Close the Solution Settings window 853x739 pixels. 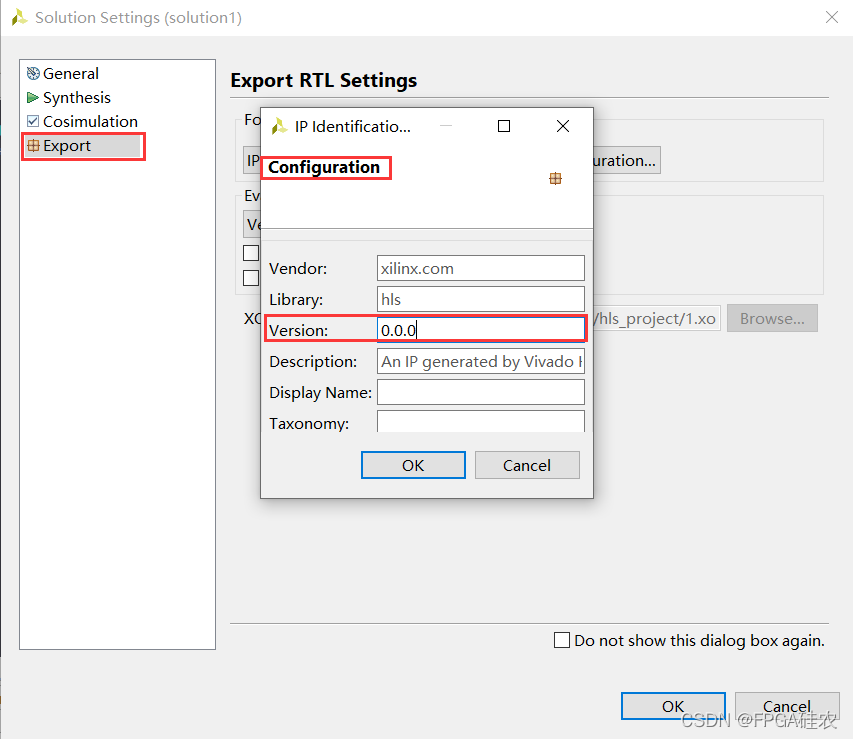832,17
